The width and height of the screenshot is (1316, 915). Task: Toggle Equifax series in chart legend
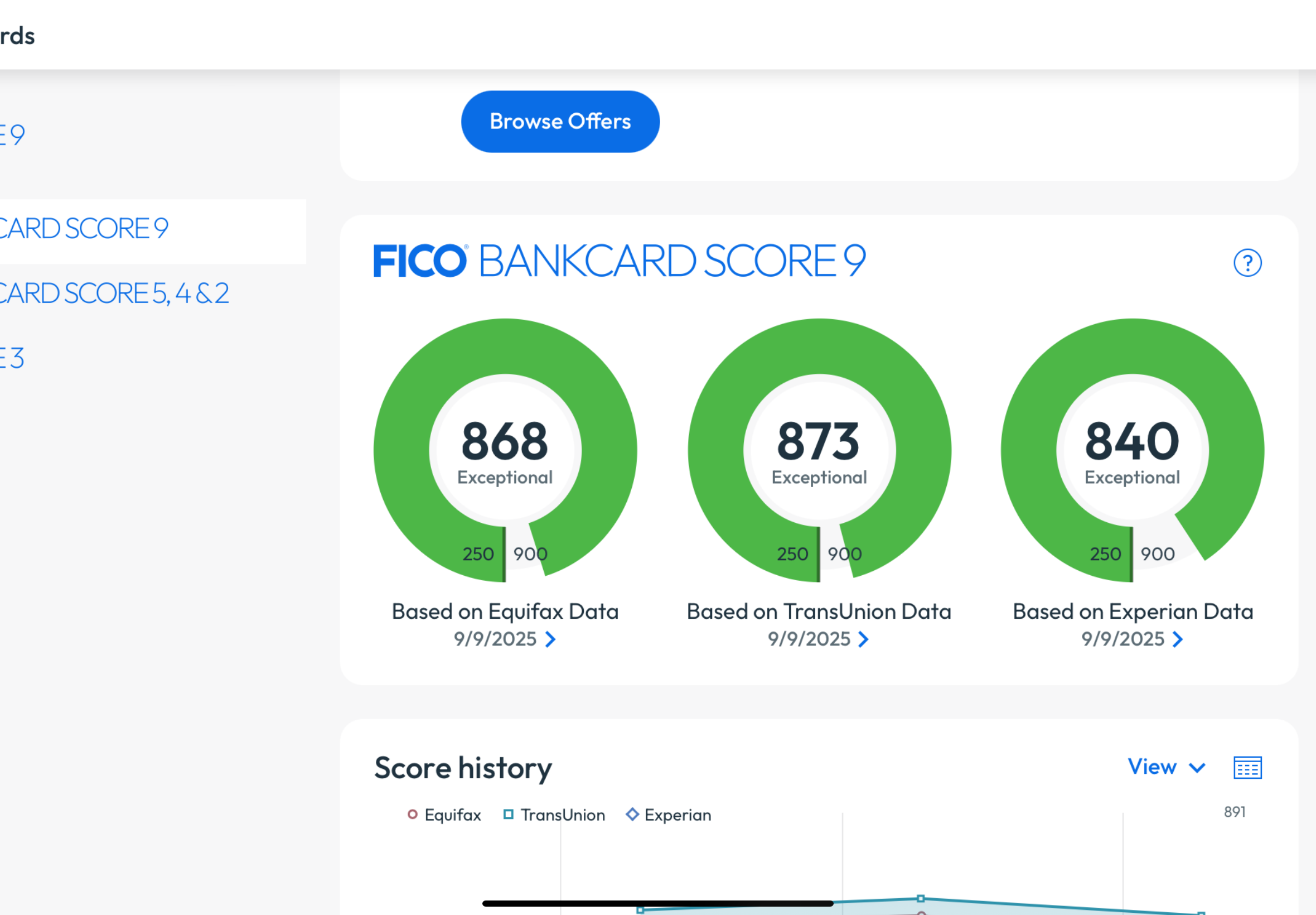coord(444,815)
